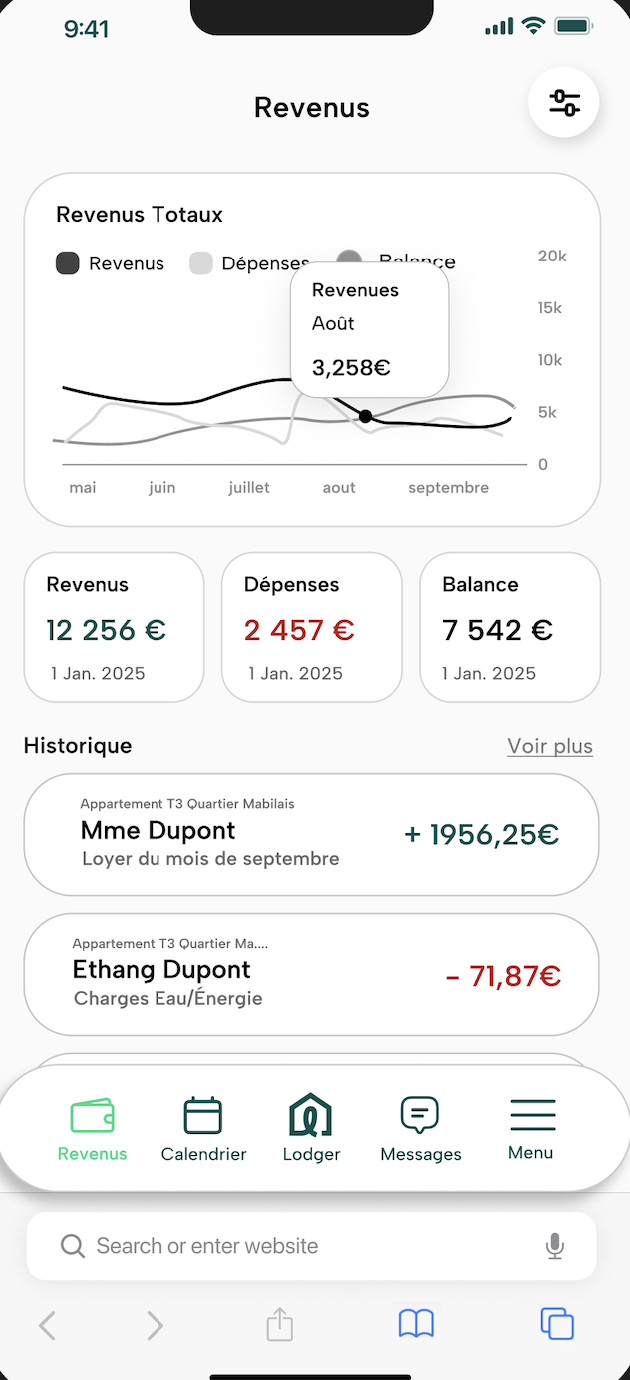
Task: Click the Voir plus link
Action: click(550, 746)
